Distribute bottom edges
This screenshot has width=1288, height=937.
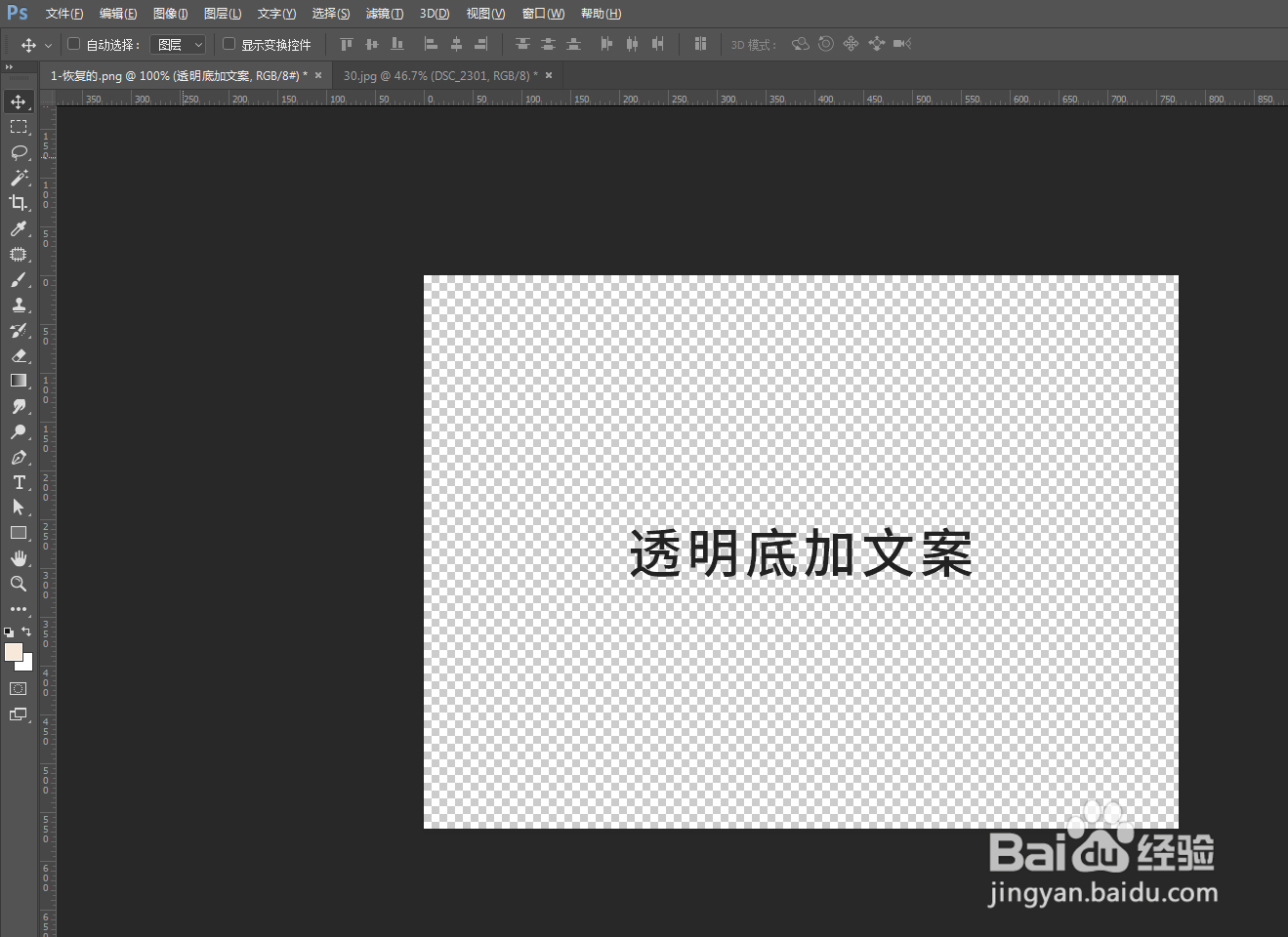tap(573, 44)
